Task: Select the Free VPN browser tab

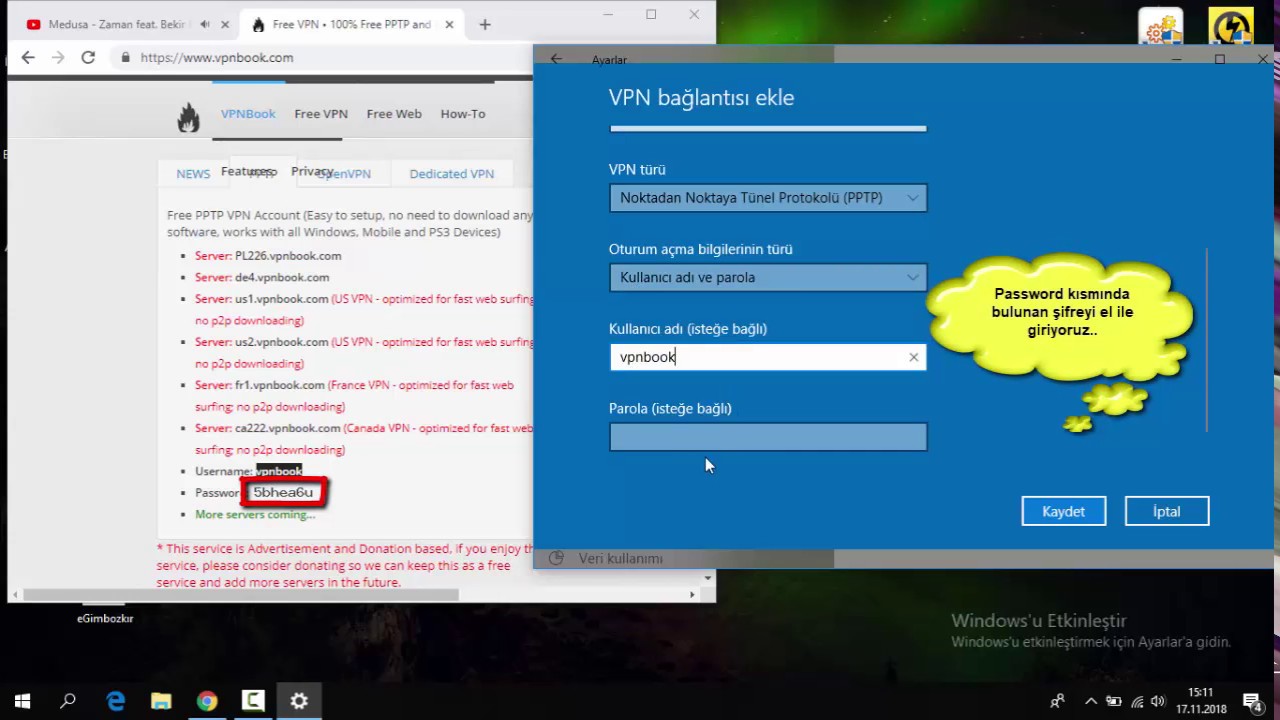Action: coord(350,24)
